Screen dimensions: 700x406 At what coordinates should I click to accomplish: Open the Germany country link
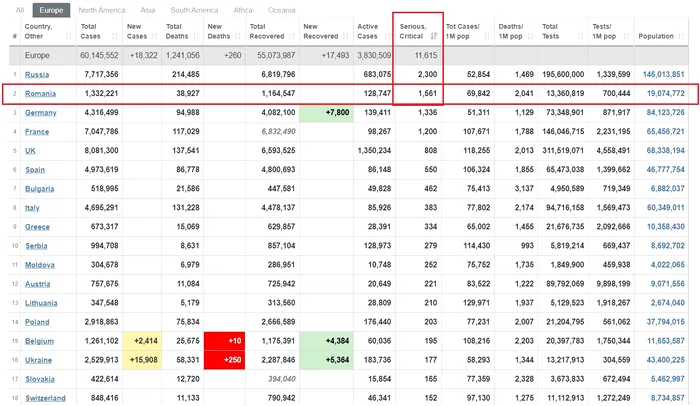coord(41,113)
